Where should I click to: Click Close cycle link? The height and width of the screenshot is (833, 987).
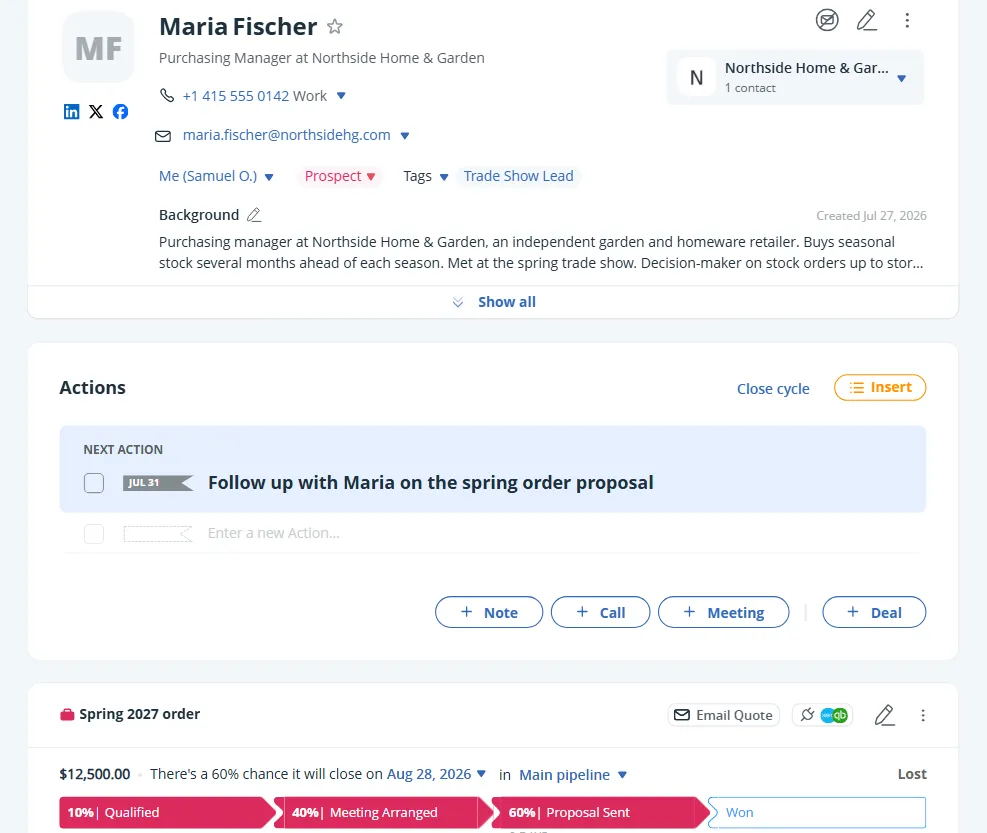tap(773, 388)
